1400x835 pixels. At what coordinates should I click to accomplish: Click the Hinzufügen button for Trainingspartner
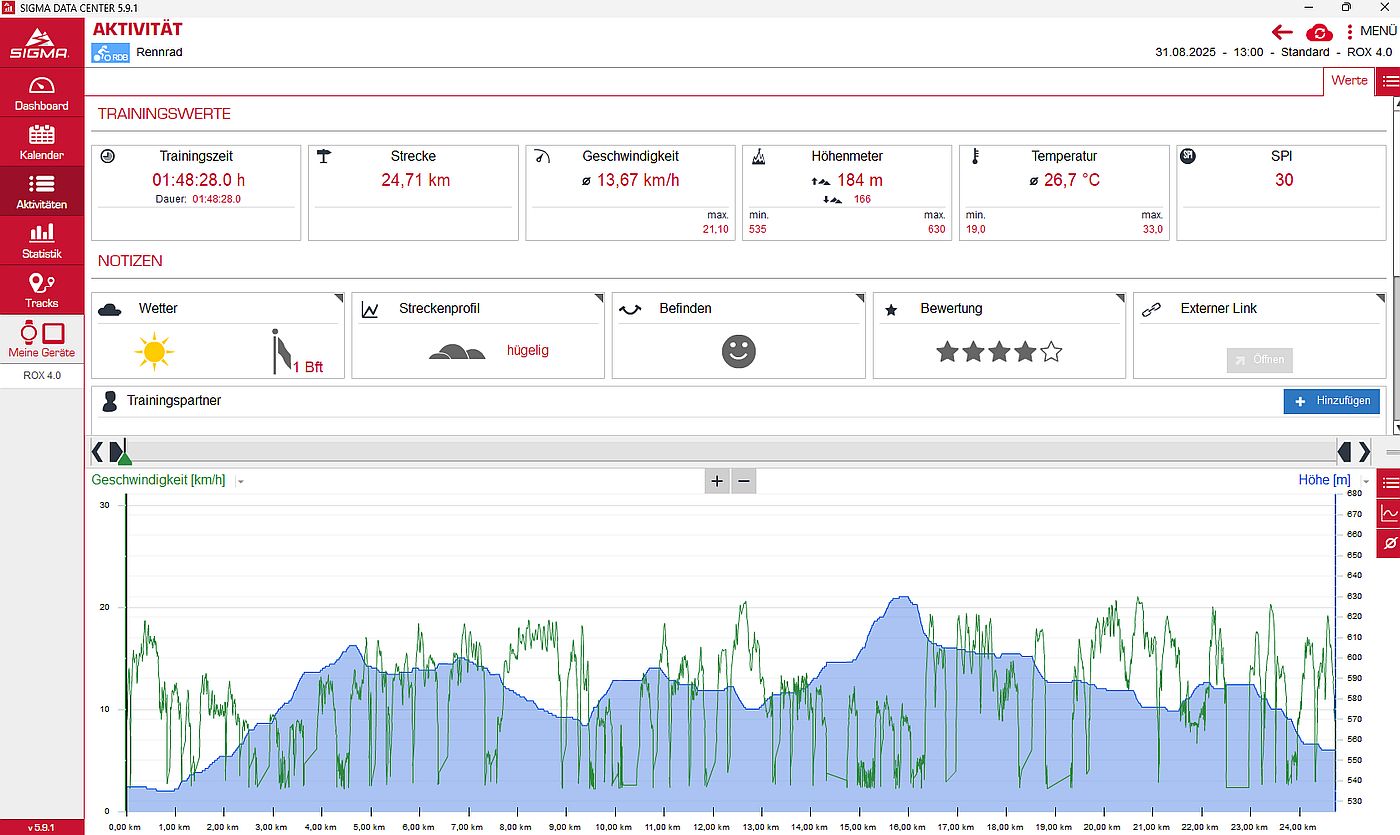[1331, 401]
